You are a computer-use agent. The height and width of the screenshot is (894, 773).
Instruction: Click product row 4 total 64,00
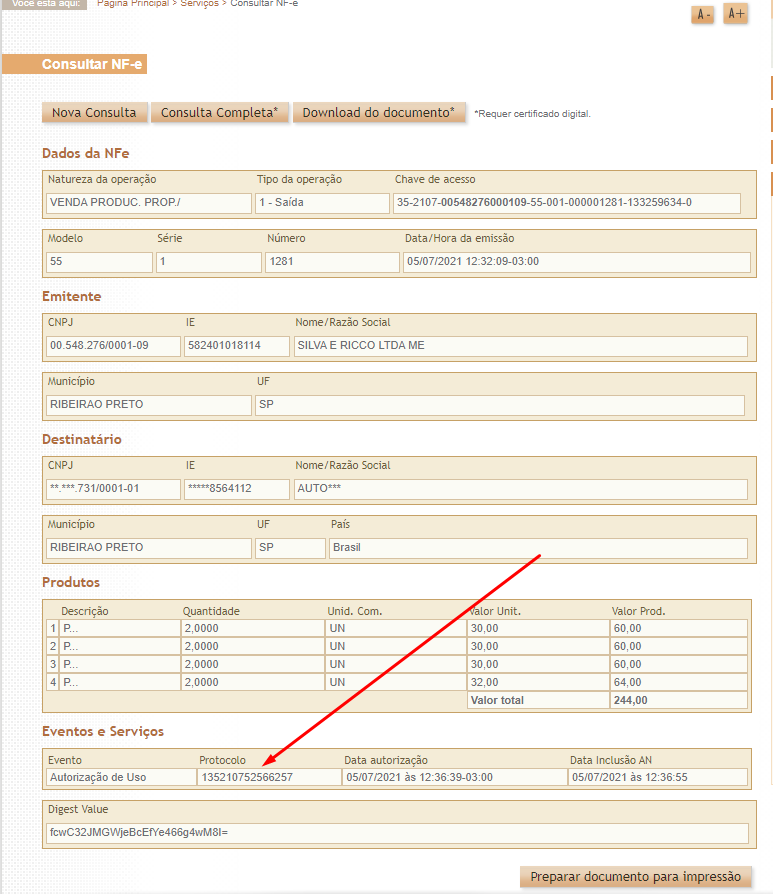pyautogui.click(x=678, y=682)
